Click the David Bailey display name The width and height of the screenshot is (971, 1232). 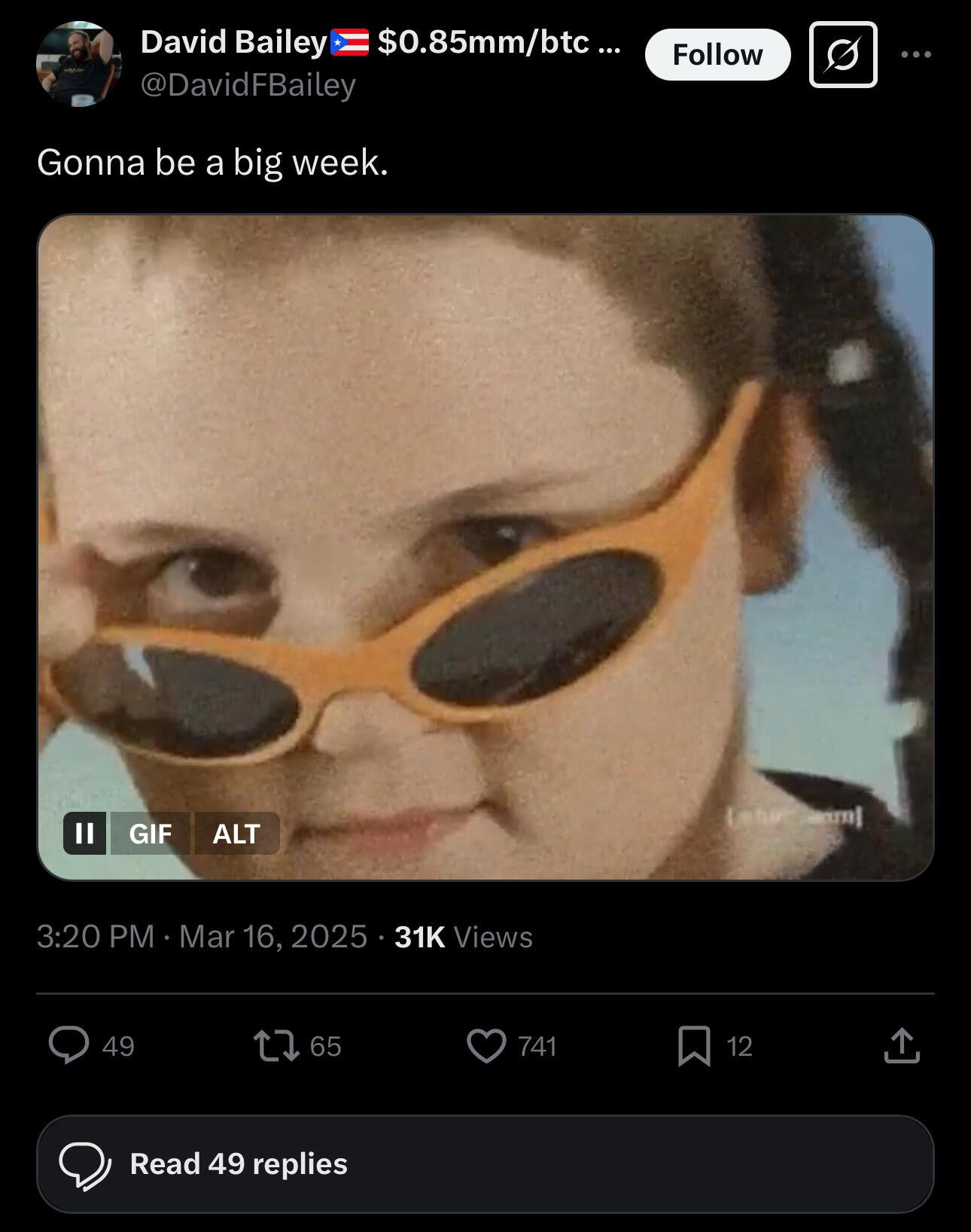[x=233, y=42]
